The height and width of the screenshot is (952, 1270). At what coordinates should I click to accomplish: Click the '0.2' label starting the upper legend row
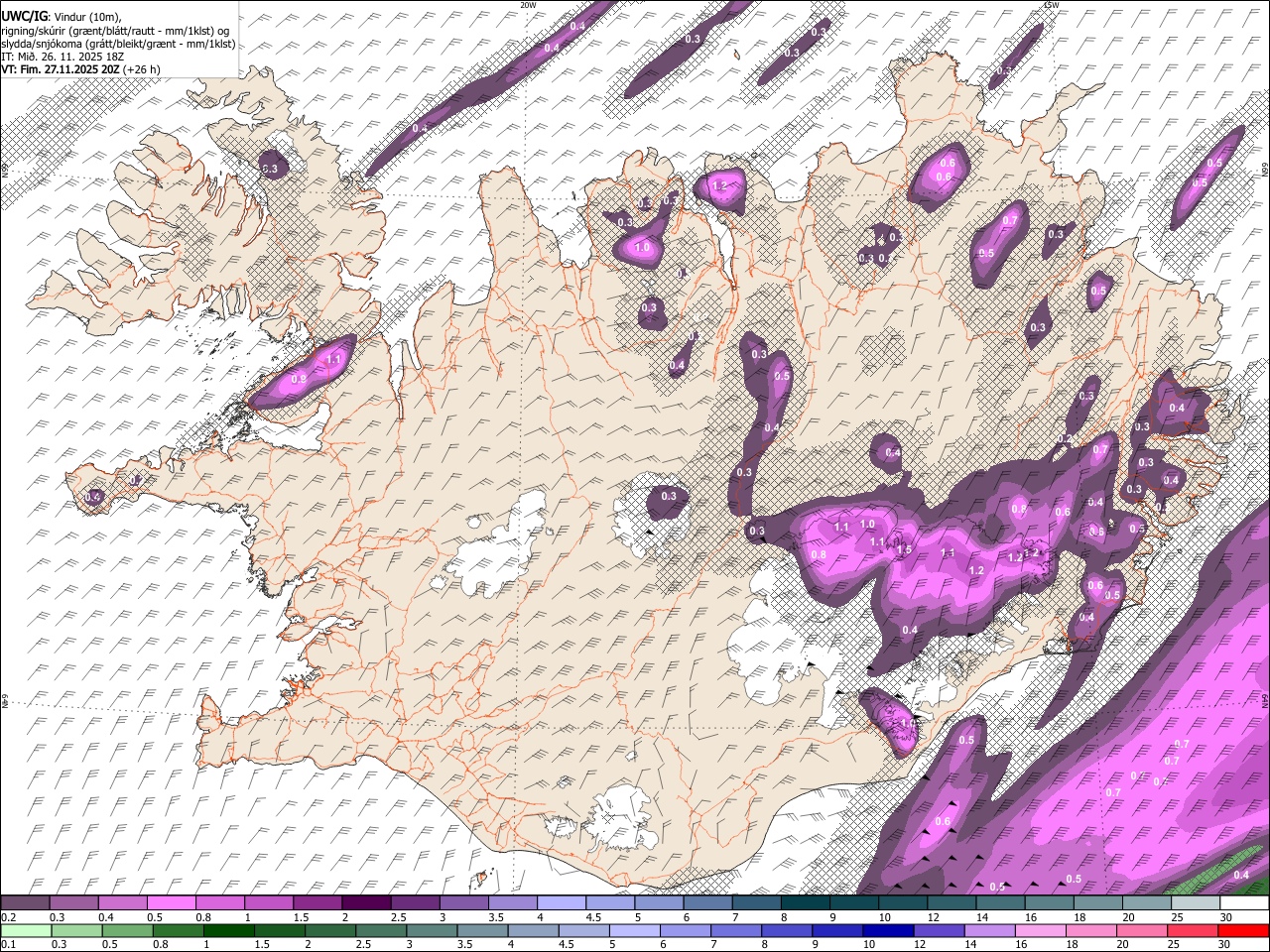coord(9,917)
